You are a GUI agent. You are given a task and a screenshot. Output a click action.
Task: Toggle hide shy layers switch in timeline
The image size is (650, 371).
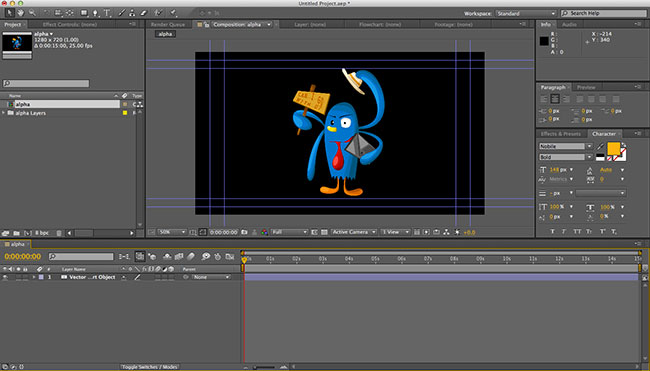point(167,257)
